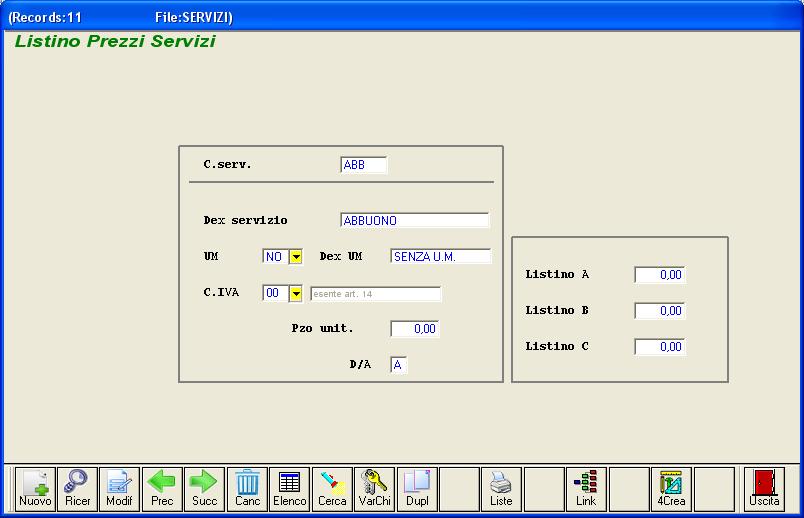The image size is (804, 518).
Task: Click the UM code field NO
Action: (x=276, y=256)
